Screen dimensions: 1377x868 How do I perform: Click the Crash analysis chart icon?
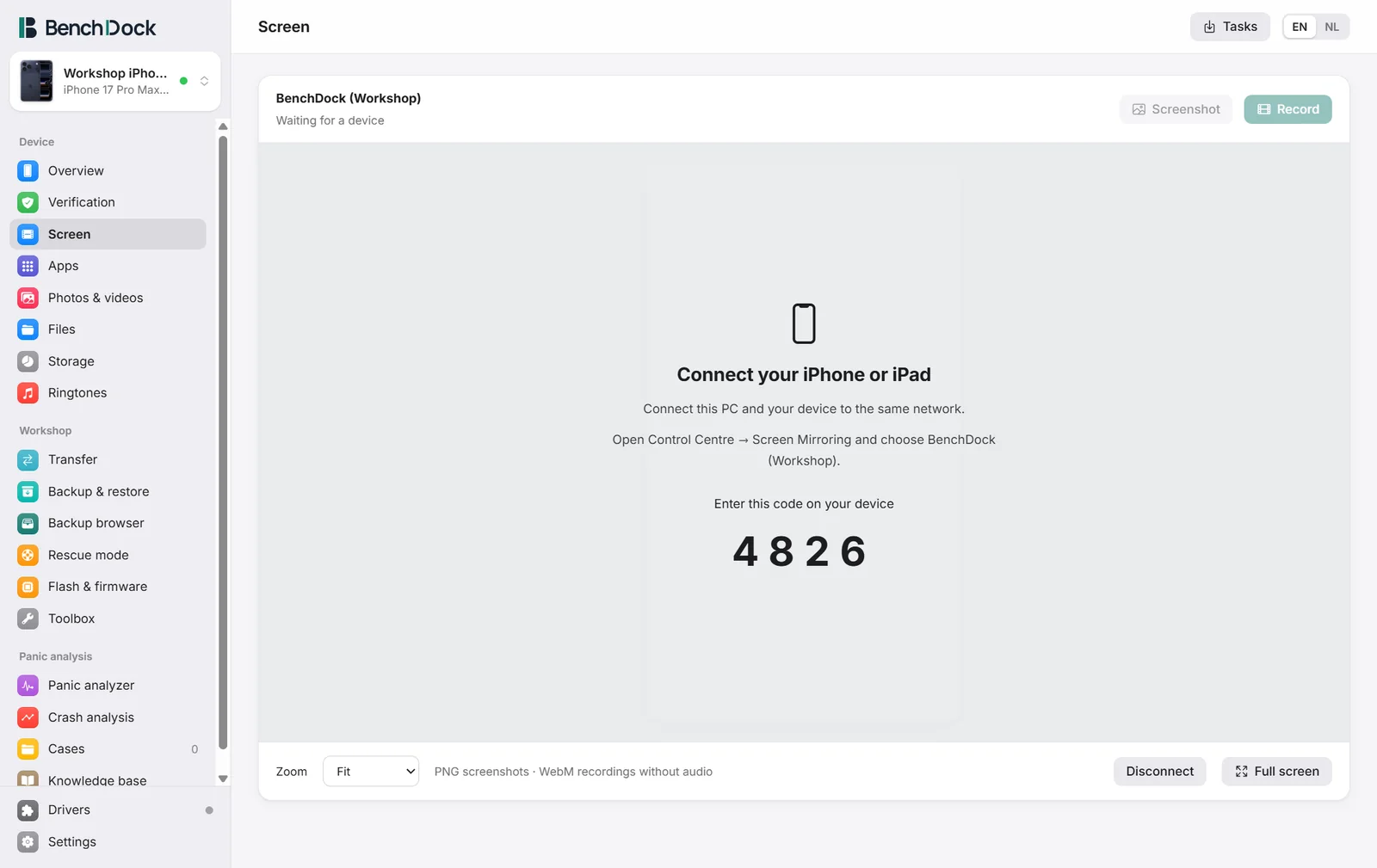coord(28,717)
